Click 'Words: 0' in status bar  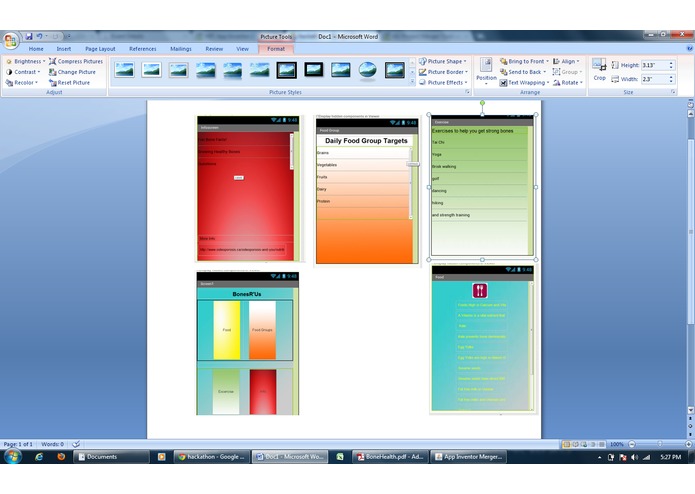pos(52,444)
